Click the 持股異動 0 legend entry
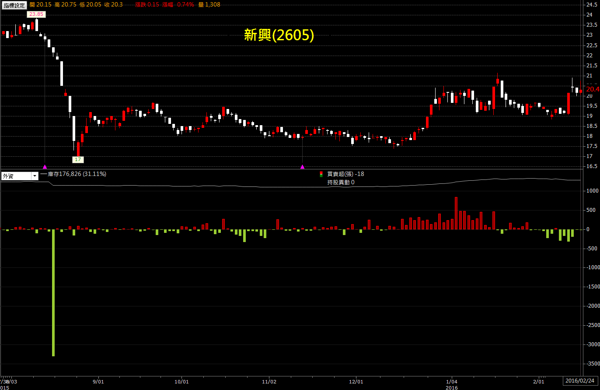Image resolution: width=600 pixels, height=390 pixels. pos(341,182)
